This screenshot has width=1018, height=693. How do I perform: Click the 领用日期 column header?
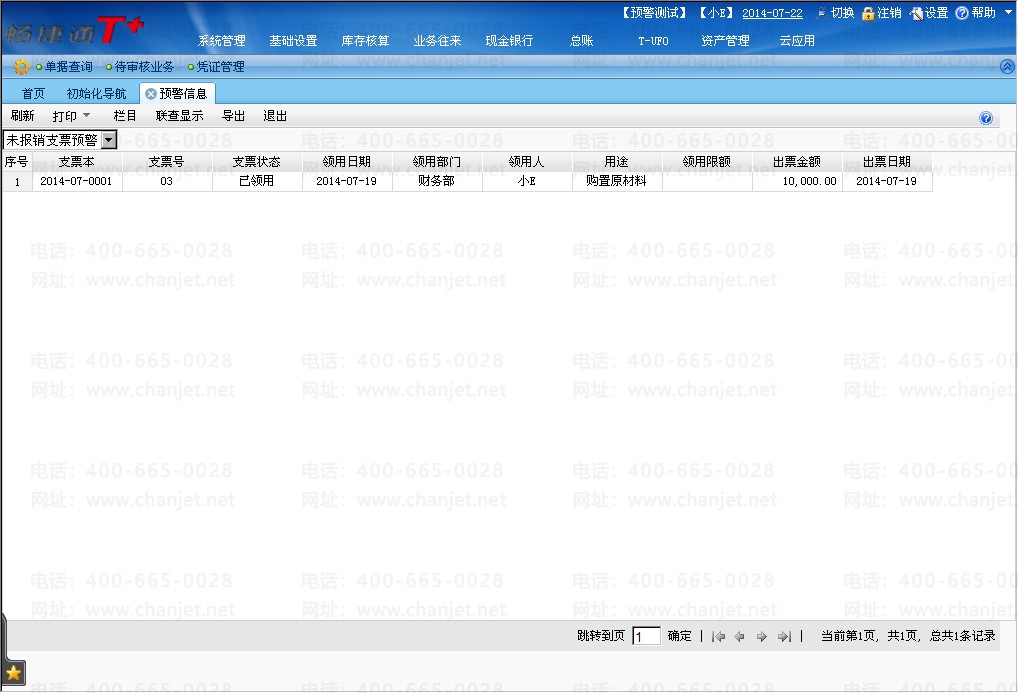point(347,162)
